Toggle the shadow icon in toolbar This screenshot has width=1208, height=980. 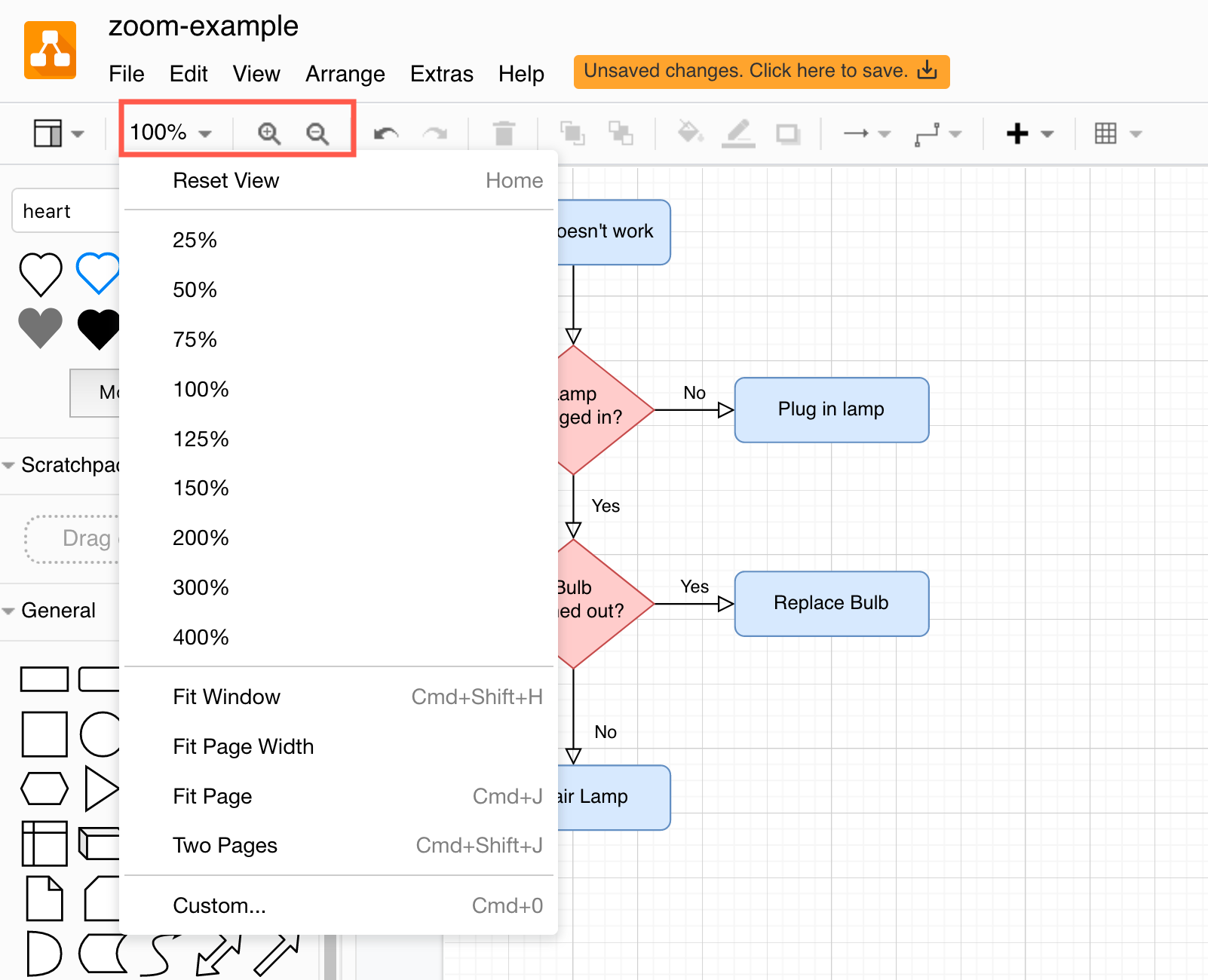(788, 134)
